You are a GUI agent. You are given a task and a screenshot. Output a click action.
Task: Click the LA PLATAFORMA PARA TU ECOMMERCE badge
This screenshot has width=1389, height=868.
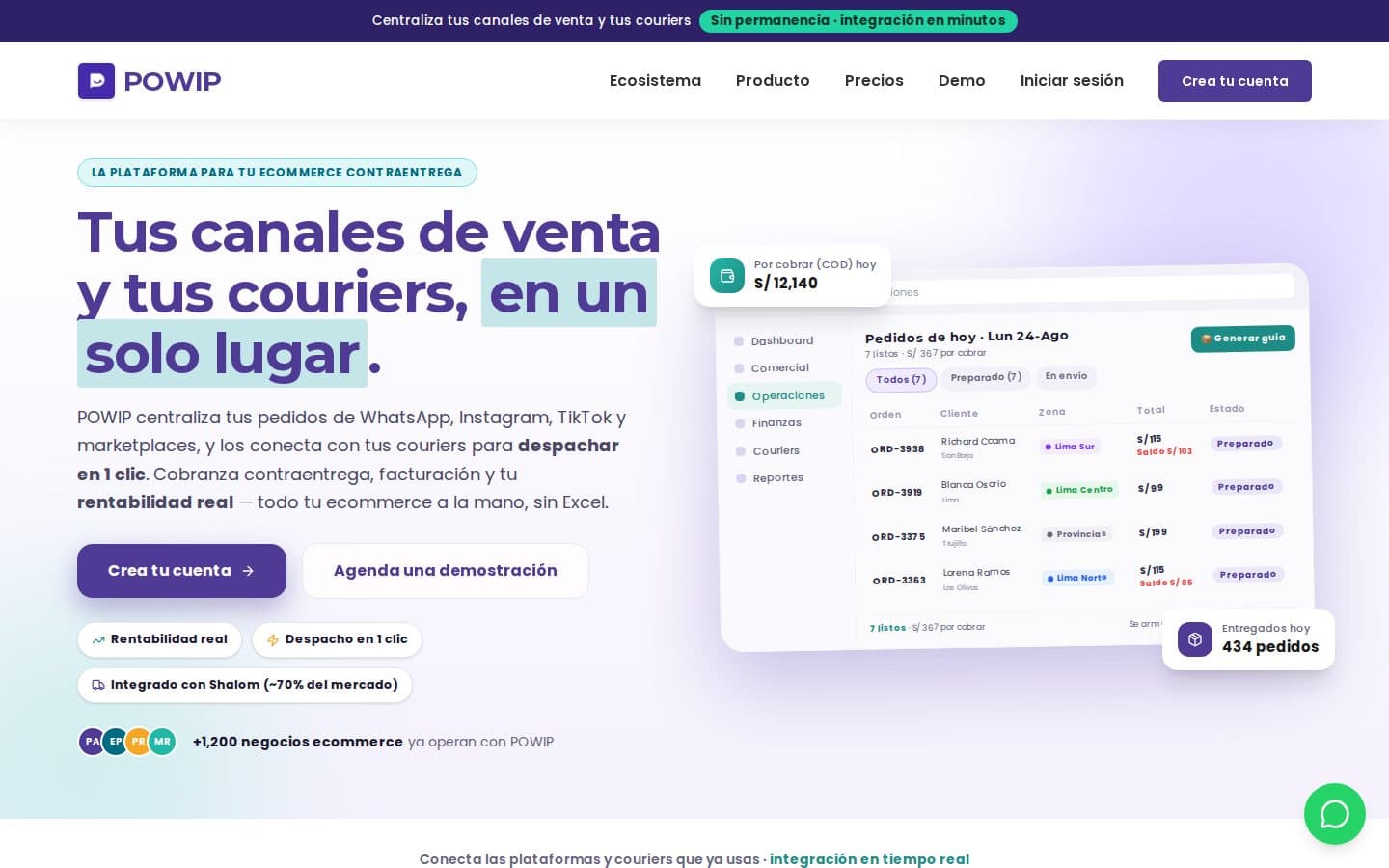[277, 173]
